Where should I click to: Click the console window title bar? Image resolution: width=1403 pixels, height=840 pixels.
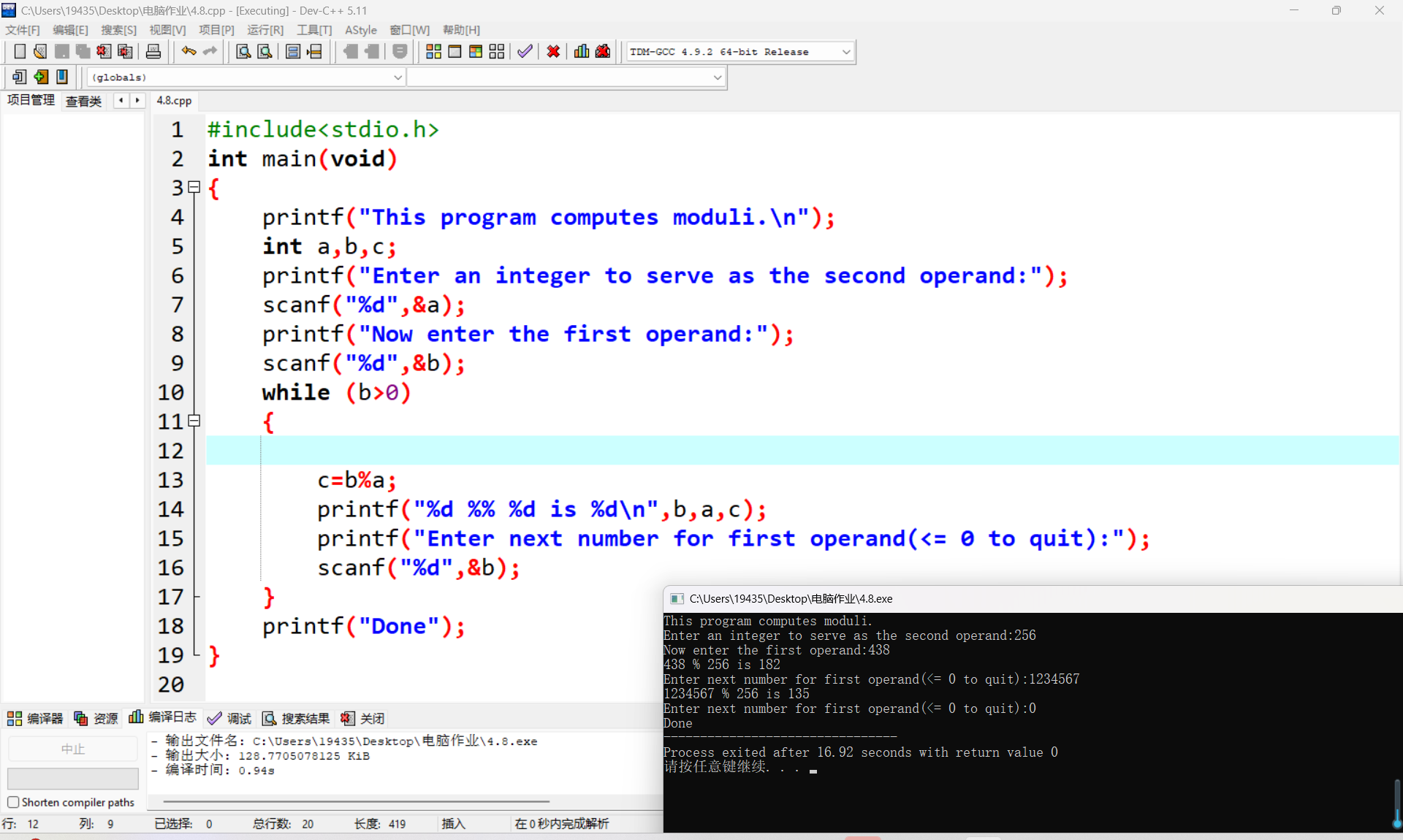1023,599
